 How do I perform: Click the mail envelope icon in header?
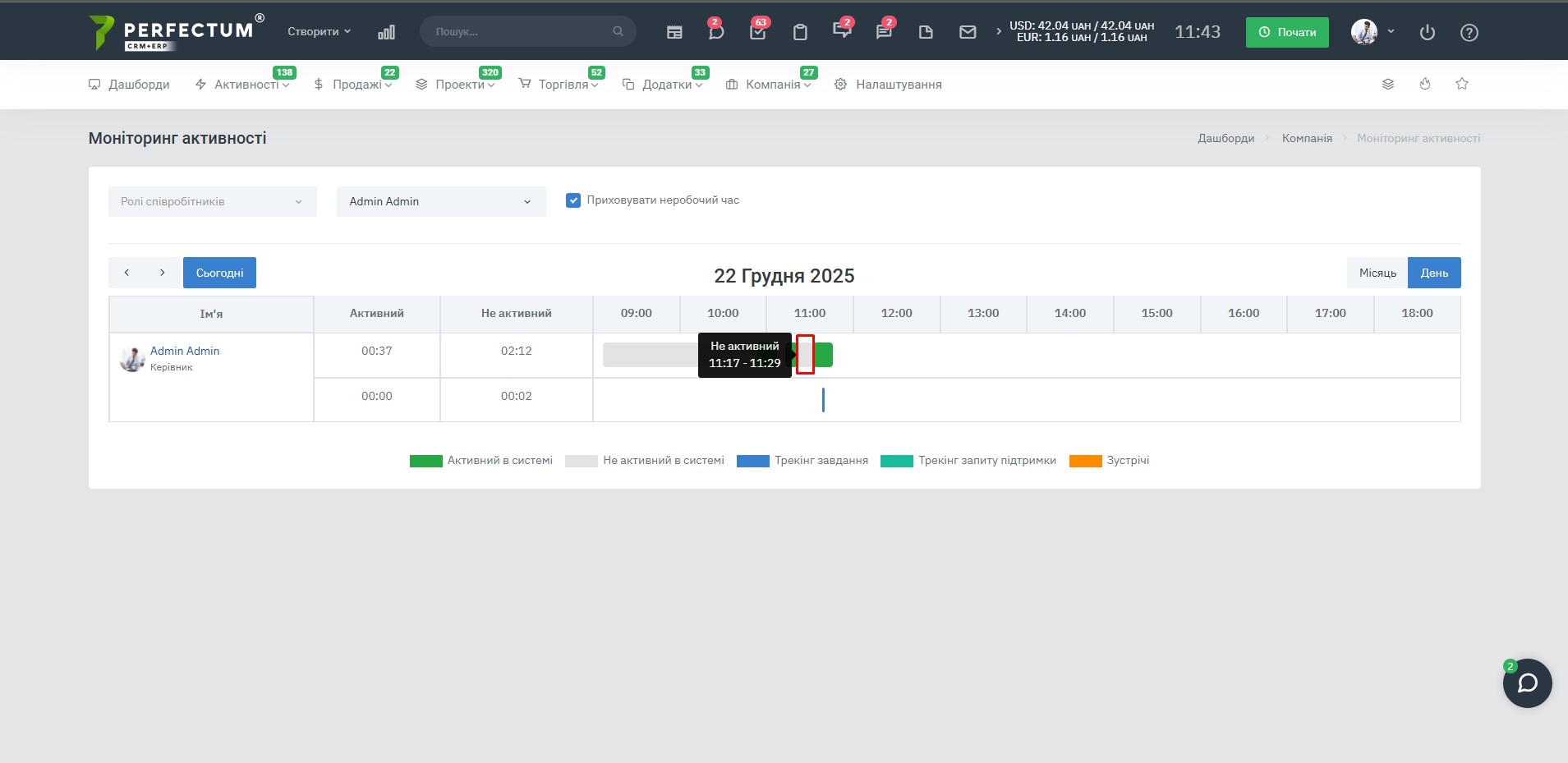[x=968, y=32]
